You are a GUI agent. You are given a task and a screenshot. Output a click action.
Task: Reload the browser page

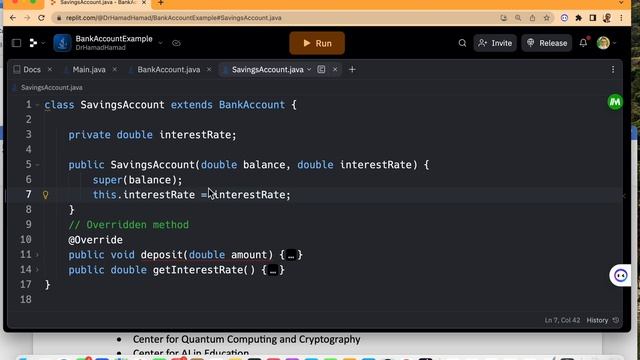pos(41,18)
